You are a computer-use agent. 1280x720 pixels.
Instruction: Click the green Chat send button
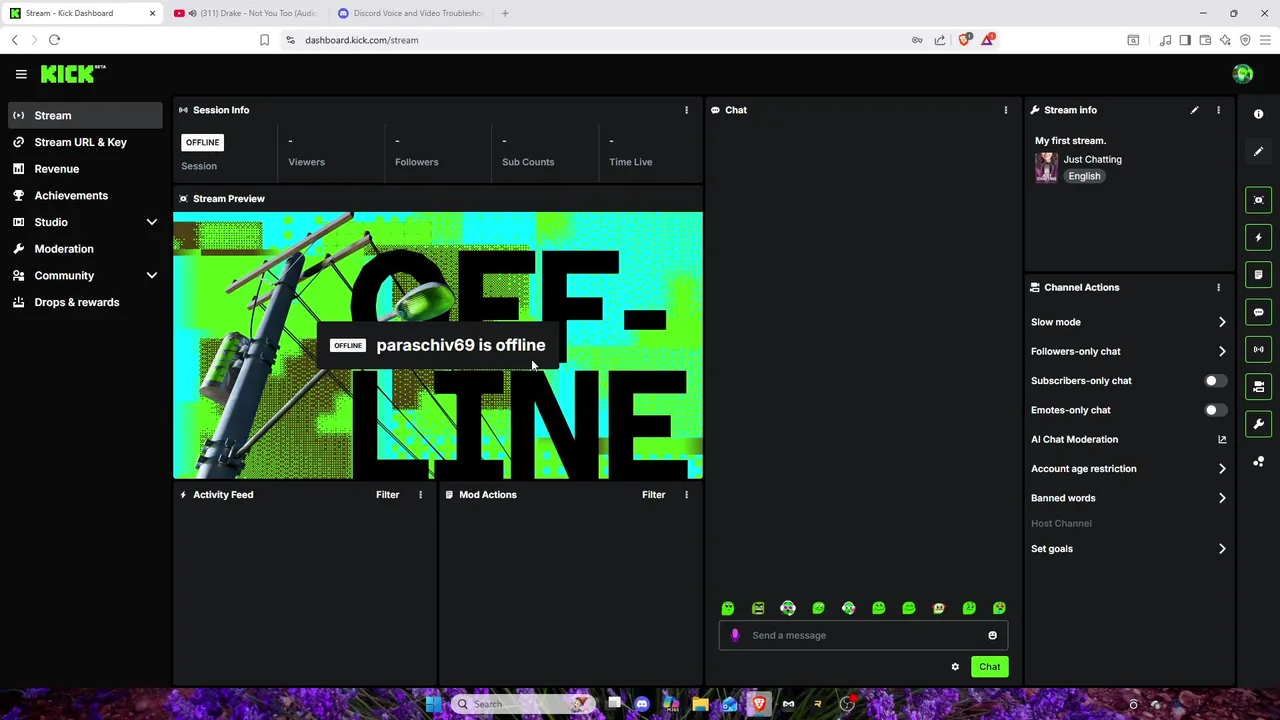(989, 667)
